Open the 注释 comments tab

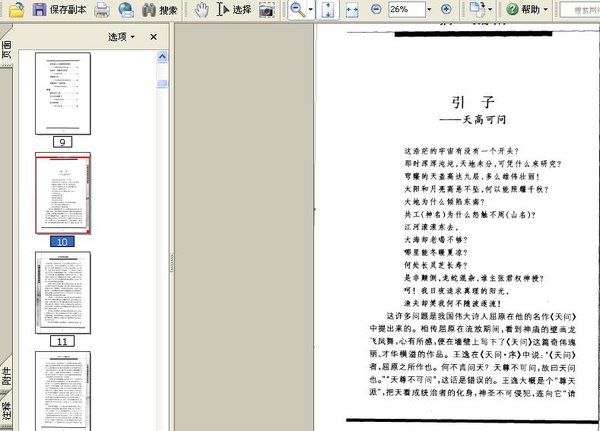tap(6, 411)
